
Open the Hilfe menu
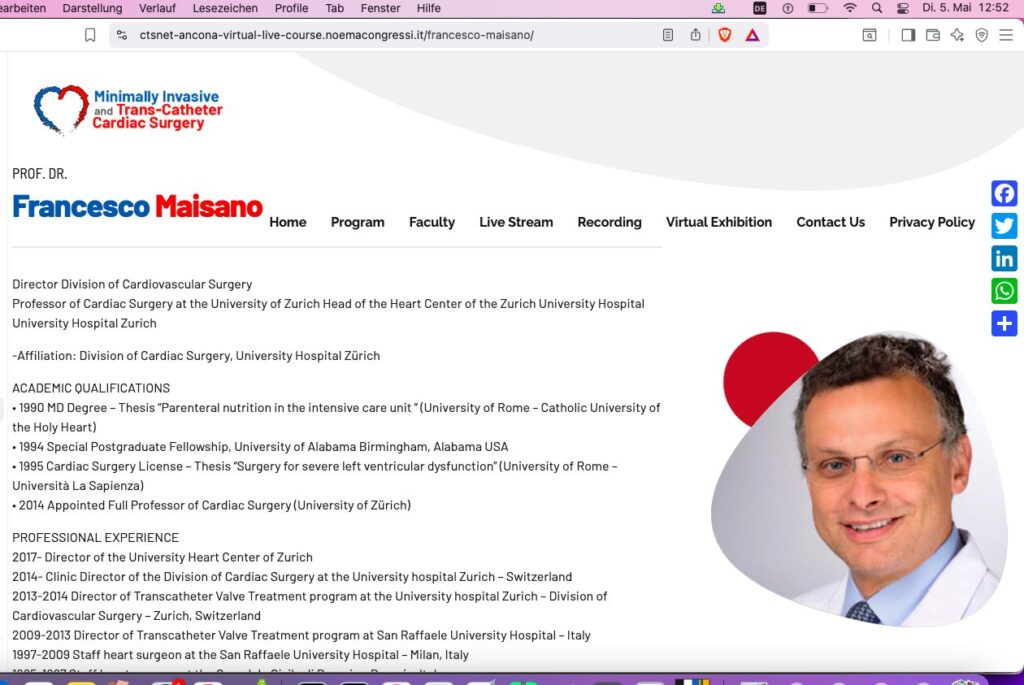(x=428, y=8)
